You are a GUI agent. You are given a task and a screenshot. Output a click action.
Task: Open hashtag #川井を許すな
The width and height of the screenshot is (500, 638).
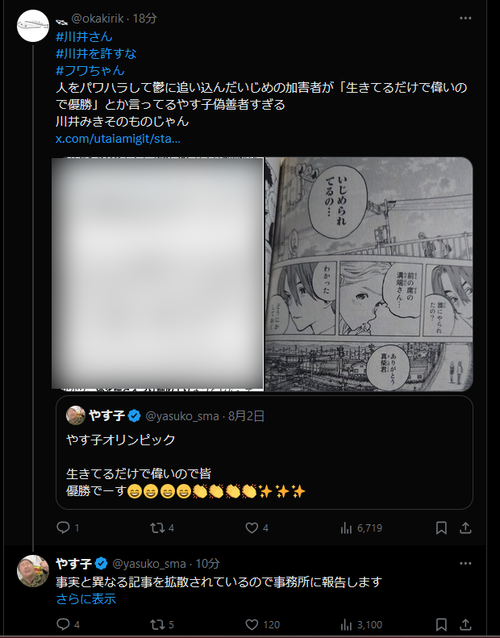click(96, 53)
